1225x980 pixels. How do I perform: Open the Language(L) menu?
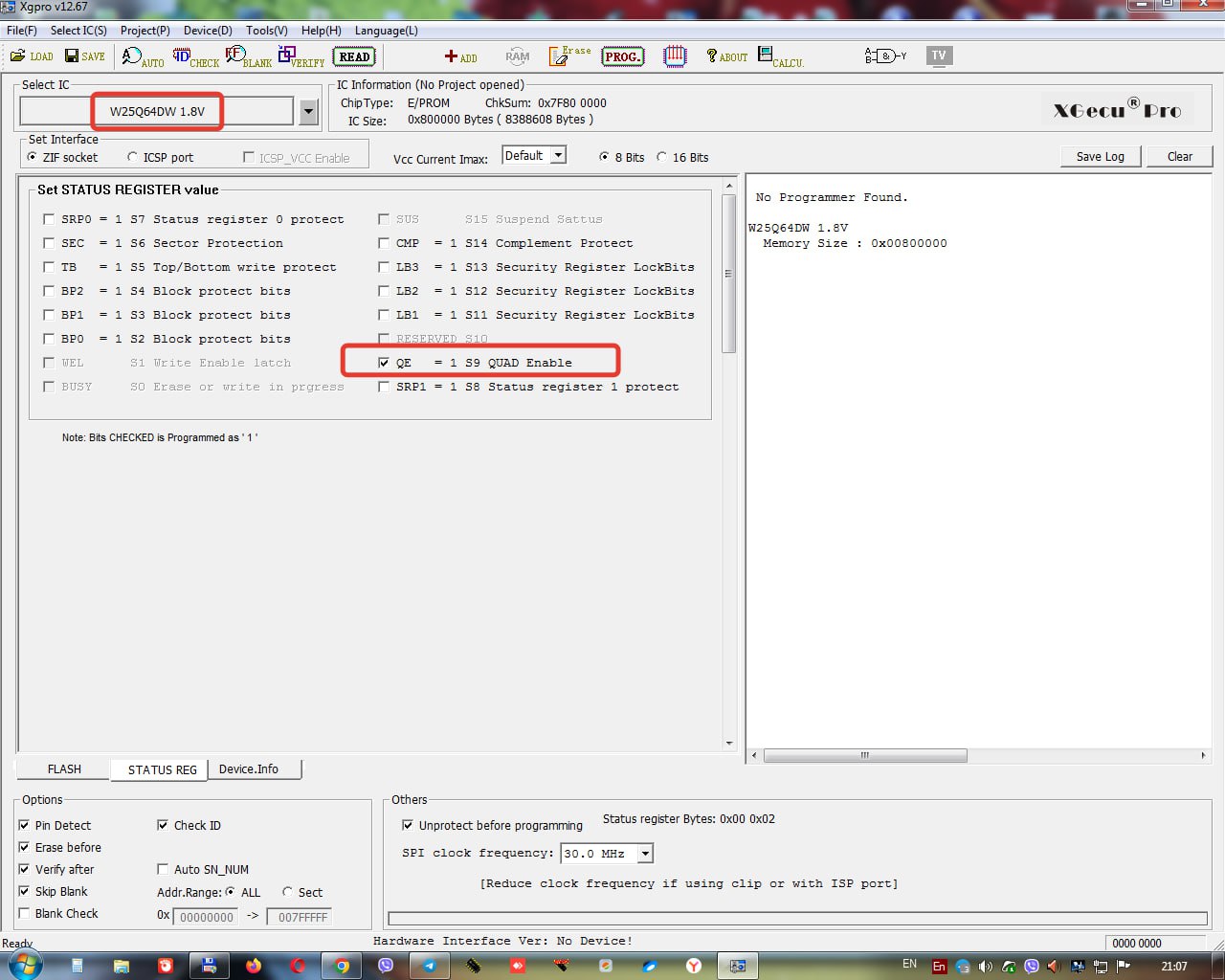click(387, 31)
